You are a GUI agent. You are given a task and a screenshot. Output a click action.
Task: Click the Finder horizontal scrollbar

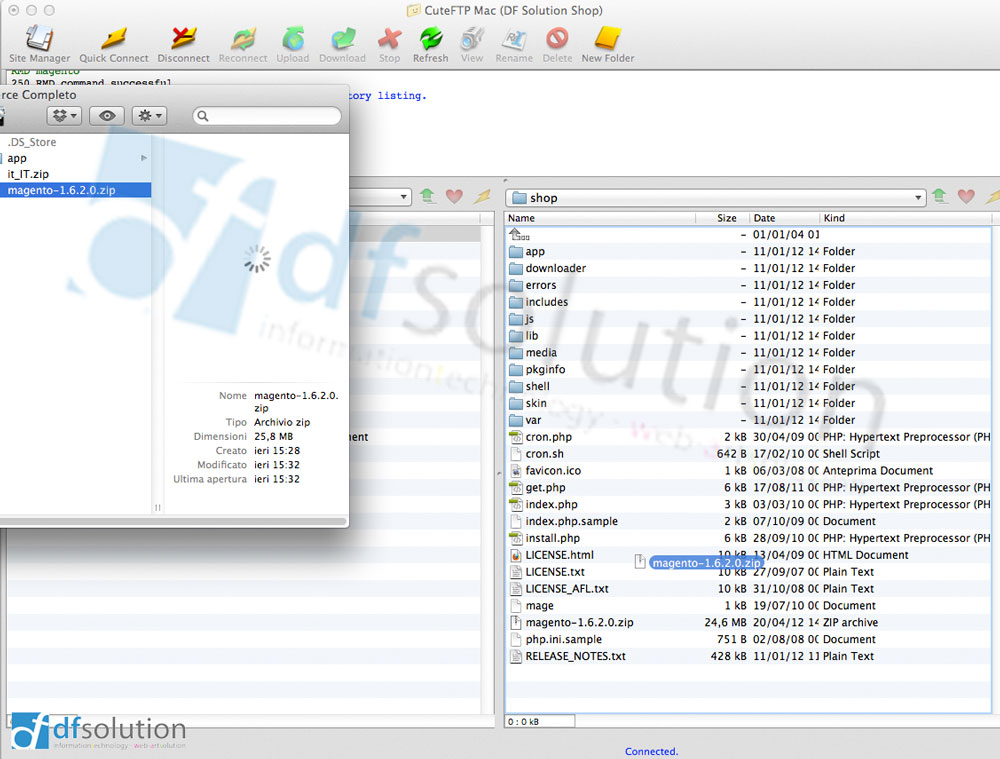point(173,521)
